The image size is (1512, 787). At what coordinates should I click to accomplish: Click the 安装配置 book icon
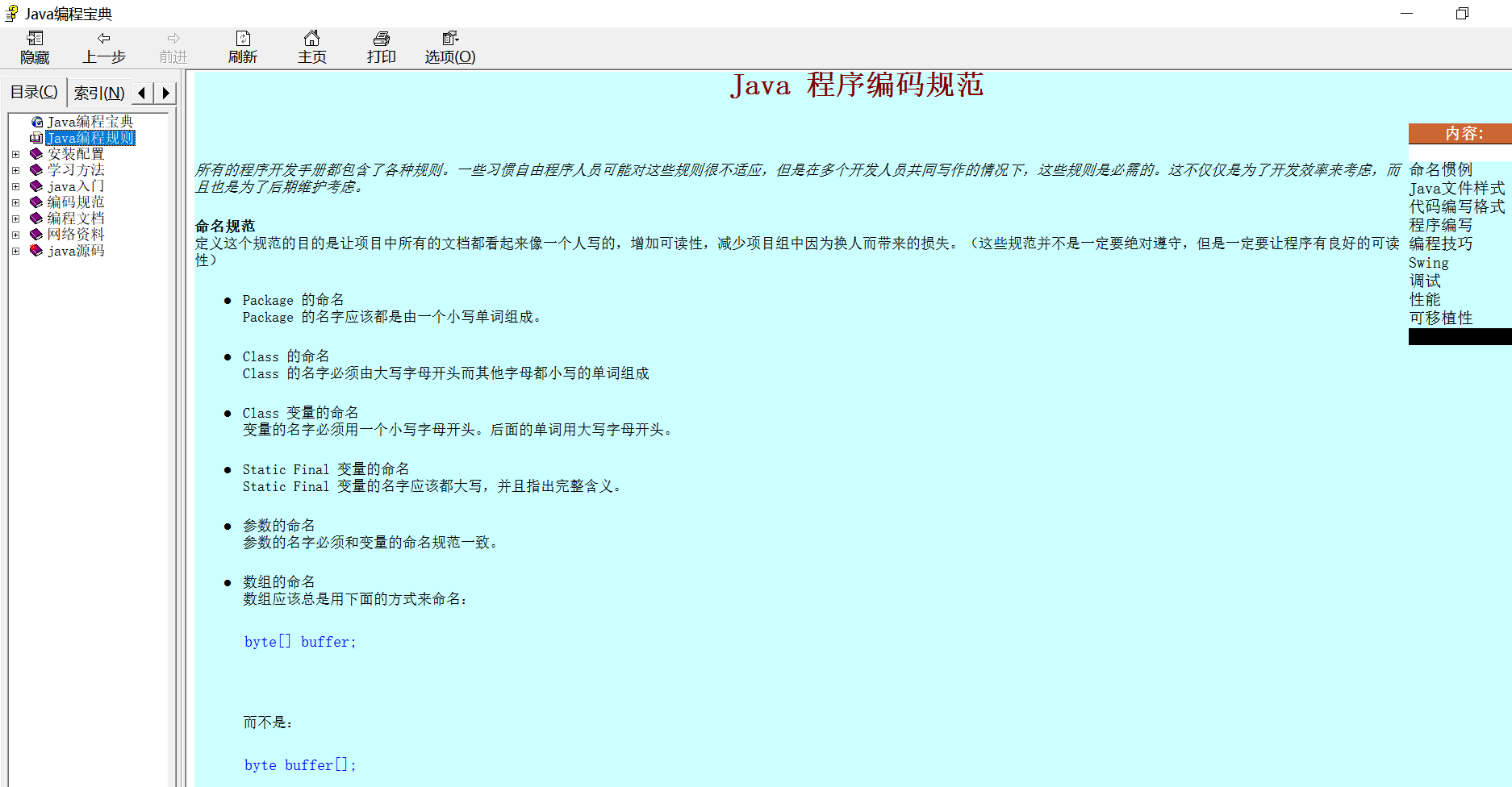[x=36, y=154]
